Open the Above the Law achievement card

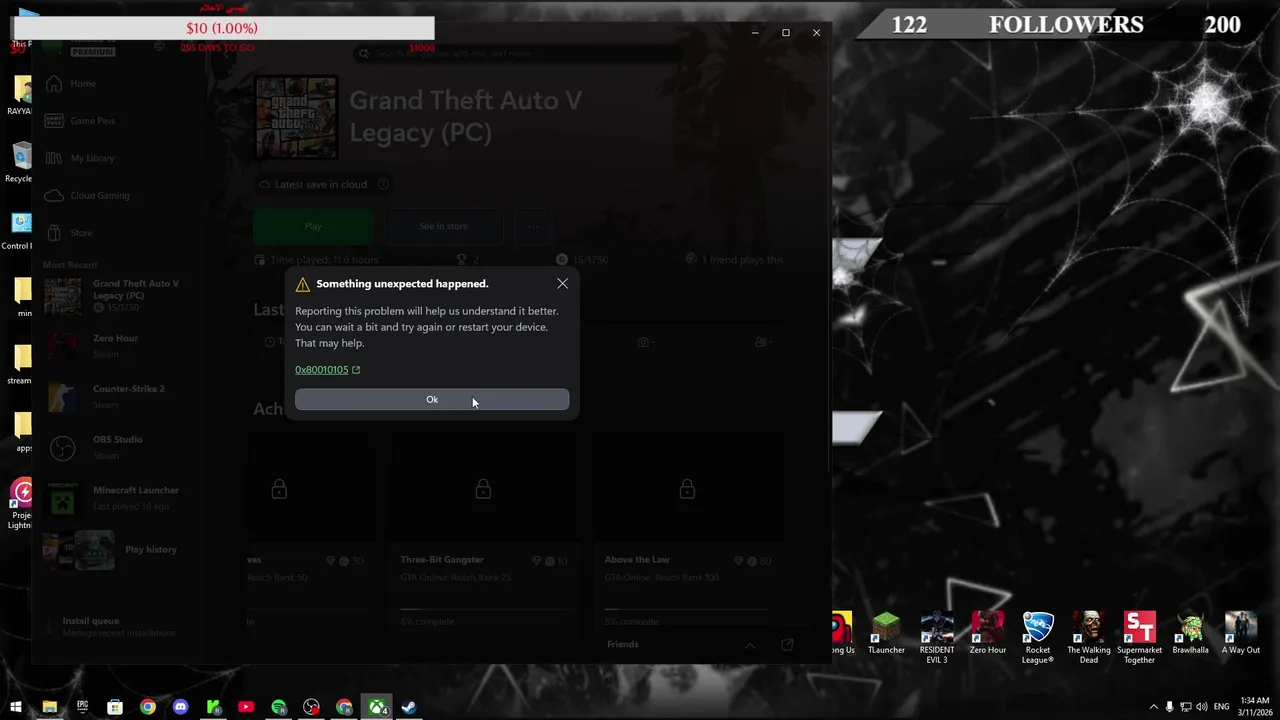(687, 537)
